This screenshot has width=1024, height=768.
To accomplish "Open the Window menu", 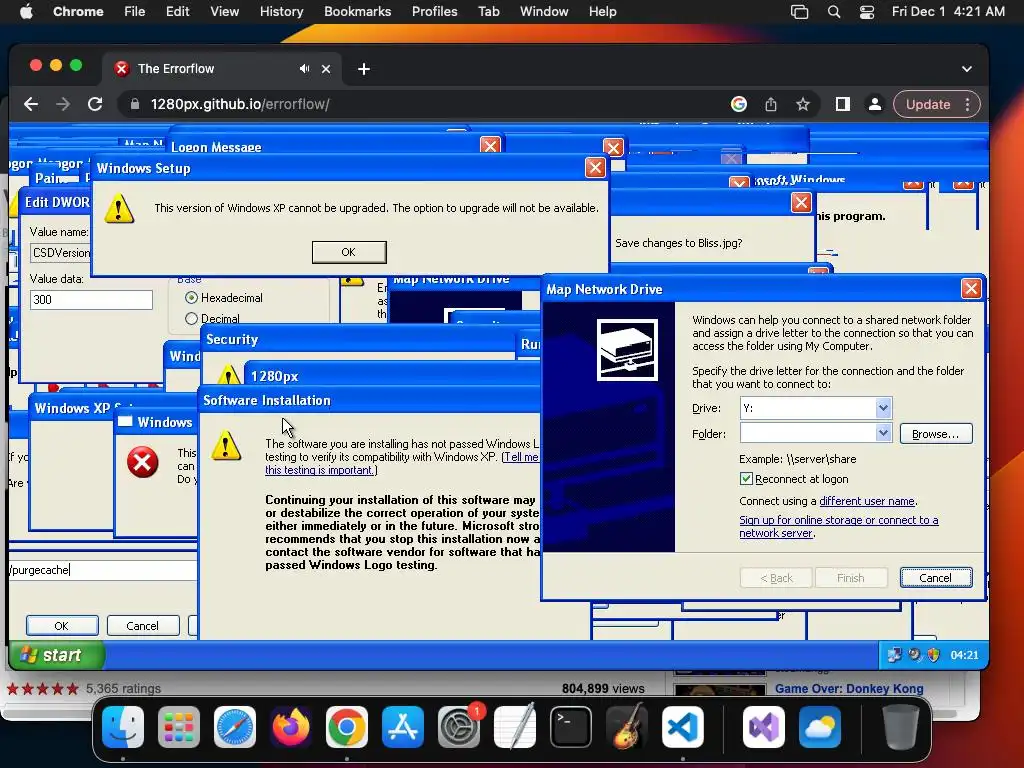I will pyautogui.click(x=544, y=11).
